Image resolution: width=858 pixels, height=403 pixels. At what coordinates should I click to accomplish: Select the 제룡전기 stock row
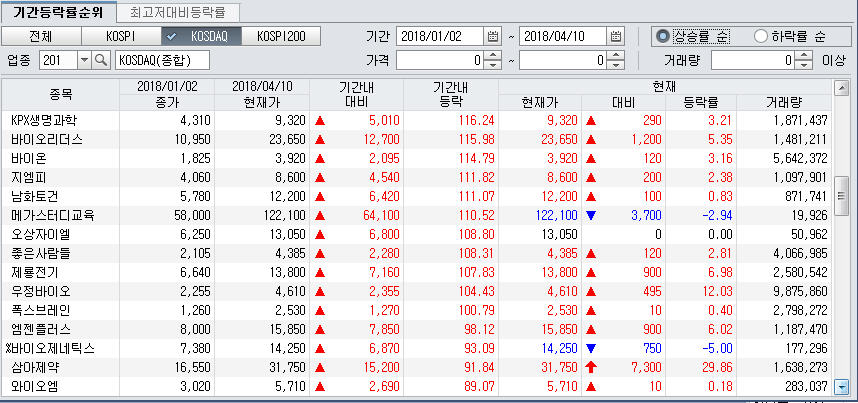click(x=416, y=272)
